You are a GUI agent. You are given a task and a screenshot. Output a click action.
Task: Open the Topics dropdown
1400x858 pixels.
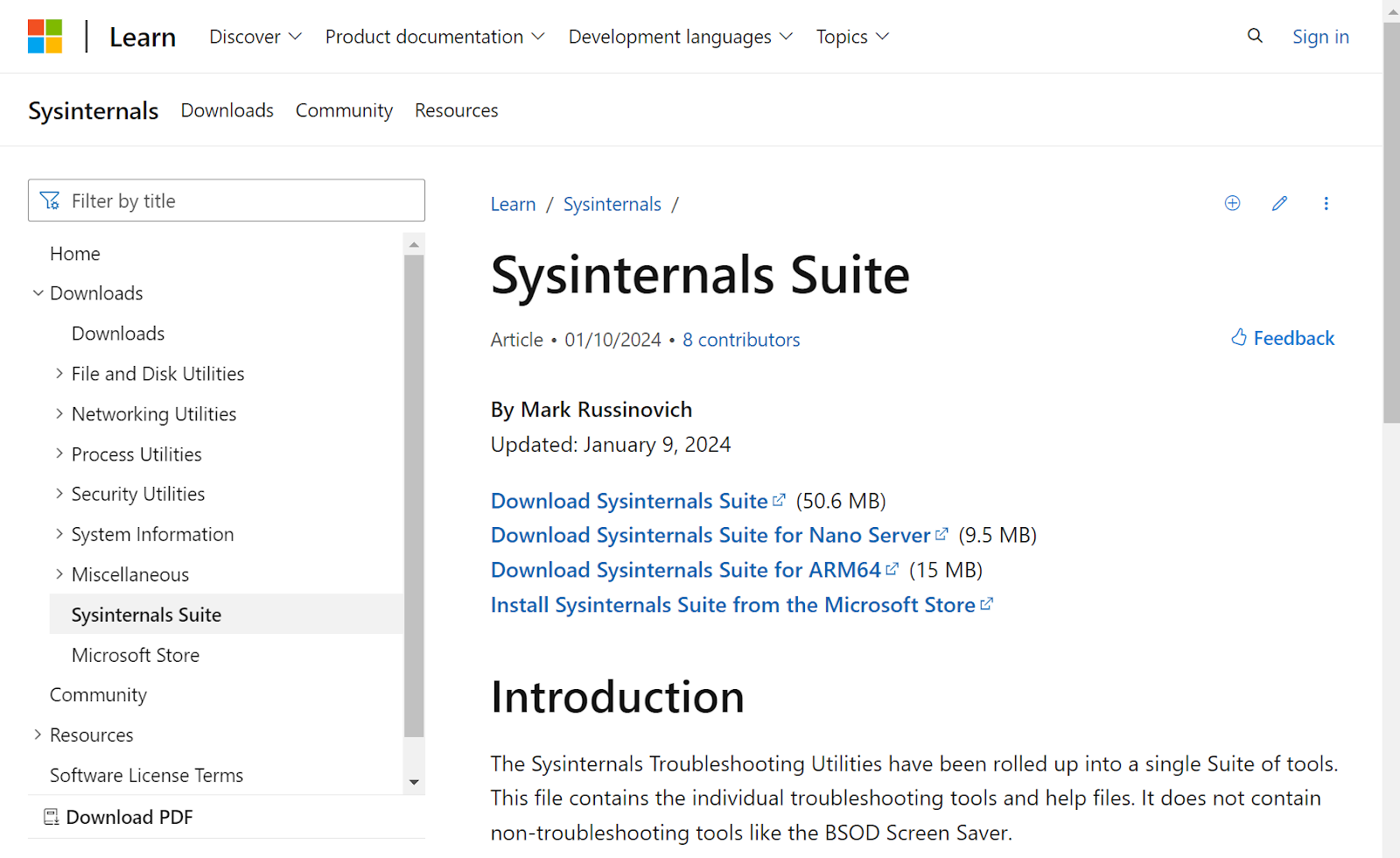point(852,37)
